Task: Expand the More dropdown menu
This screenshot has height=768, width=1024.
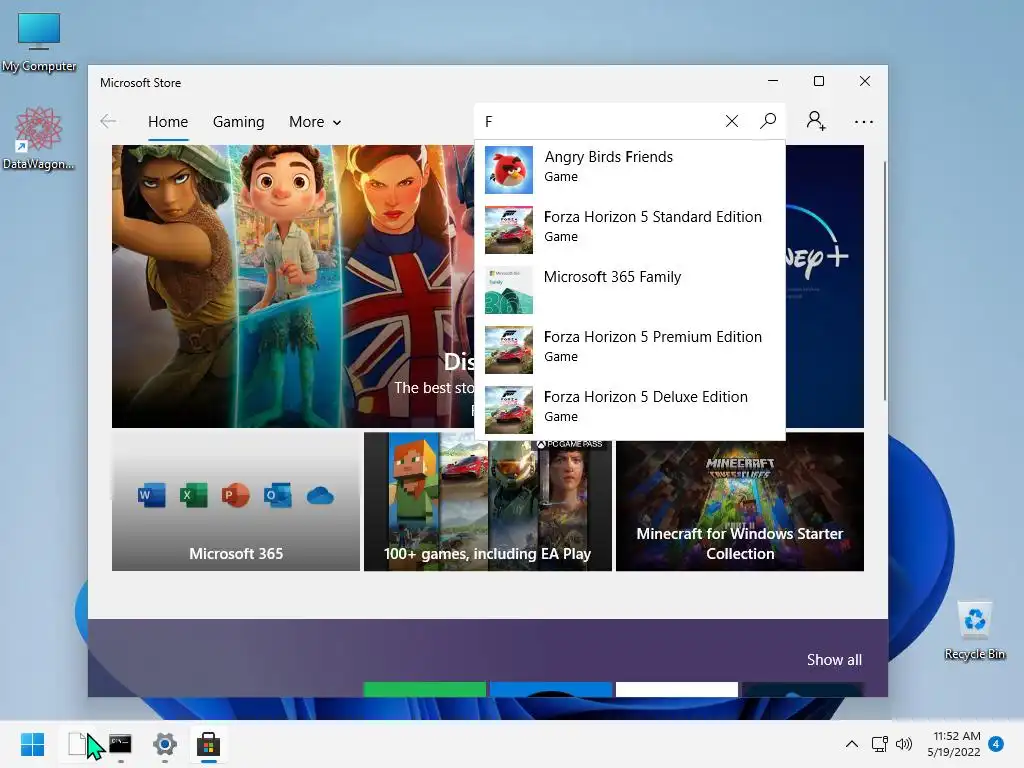Action: pos(315,122)
